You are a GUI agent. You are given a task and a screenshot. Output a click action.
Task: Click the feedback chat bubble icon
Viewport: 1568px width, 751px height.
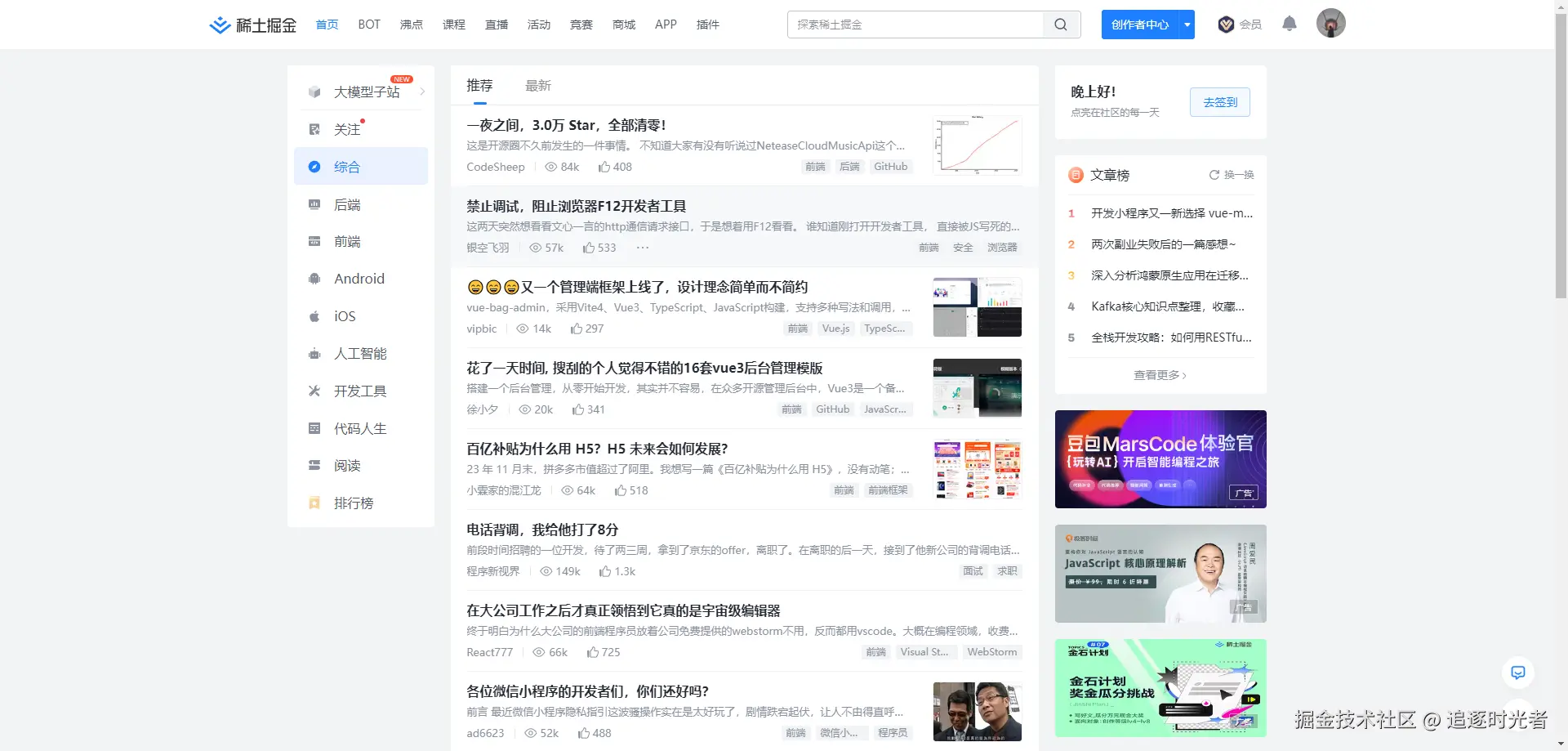coord(1518,673)
